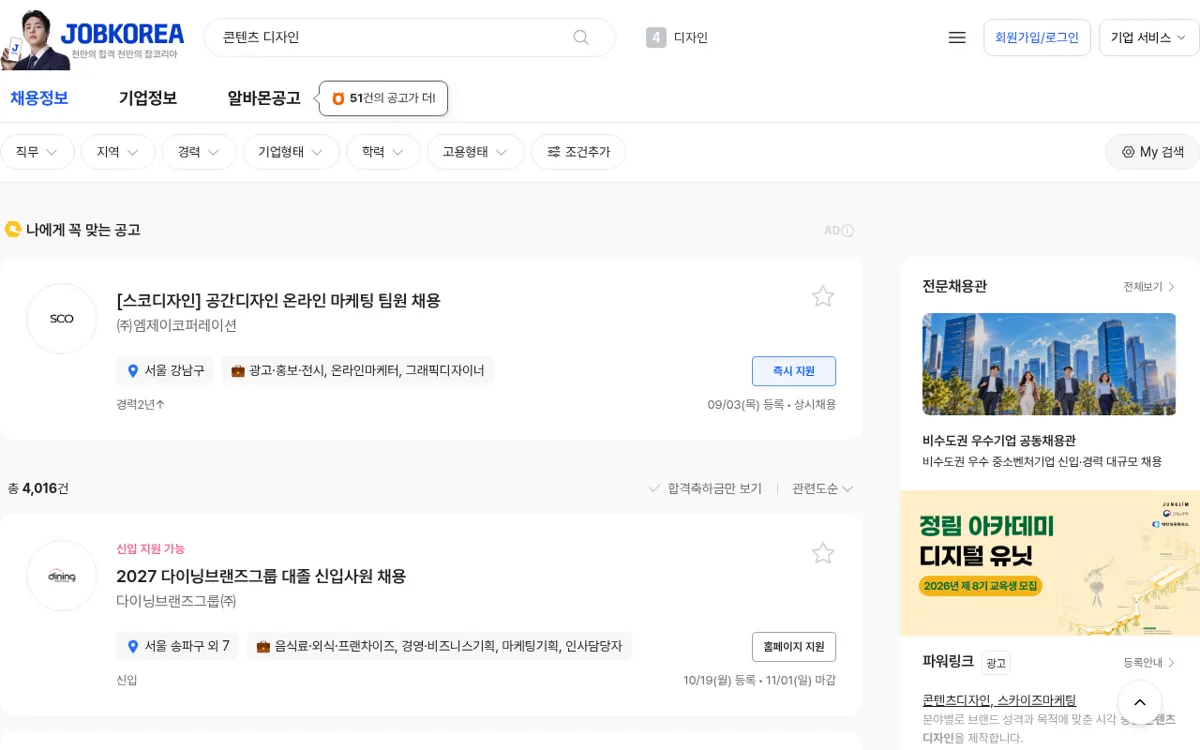Click the AD info icon
Image resolution: width=1200 pixels, height=750 pixels.
point(848,231)
